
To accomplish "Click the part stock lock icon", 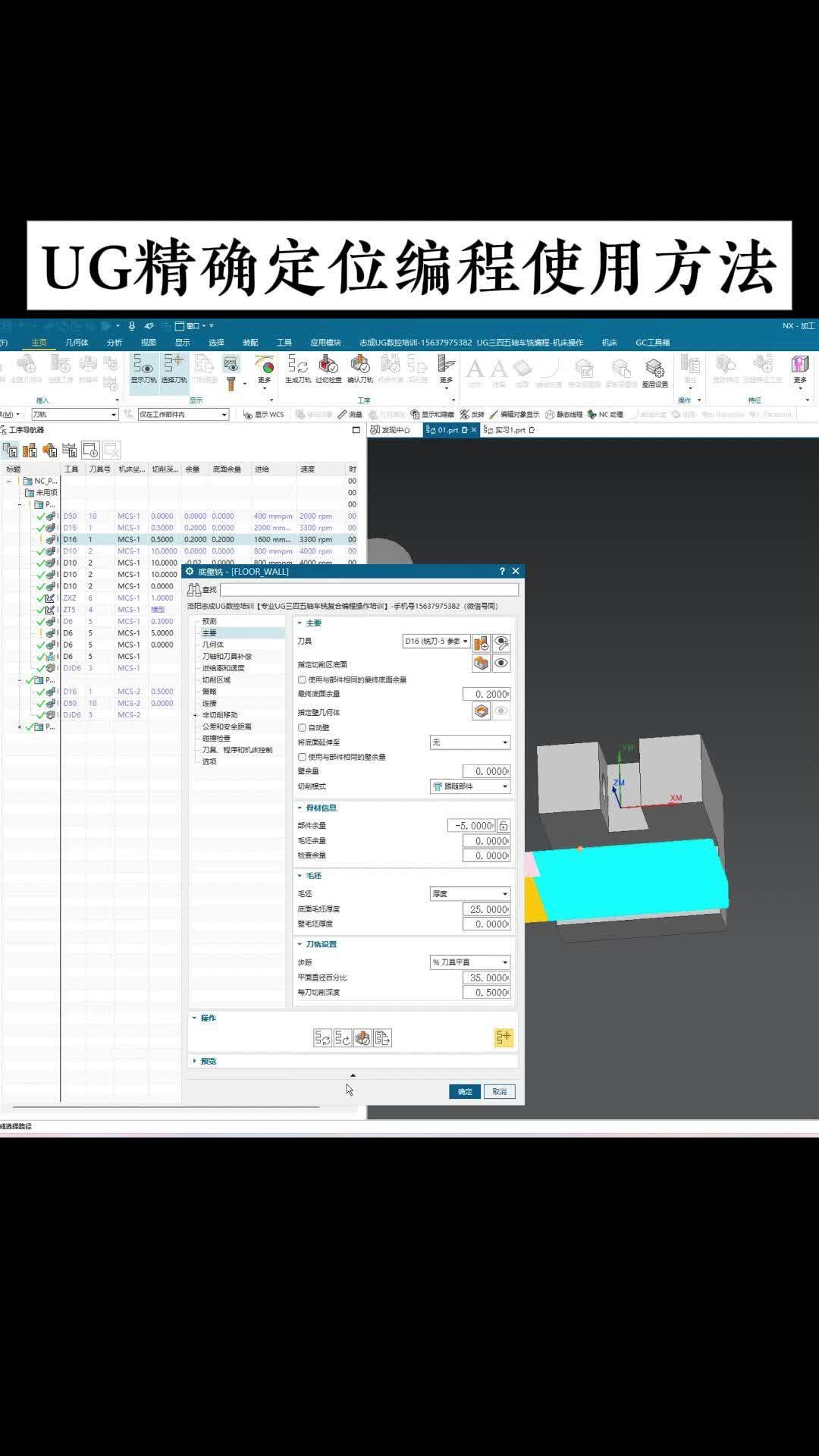I will (504, 826).
